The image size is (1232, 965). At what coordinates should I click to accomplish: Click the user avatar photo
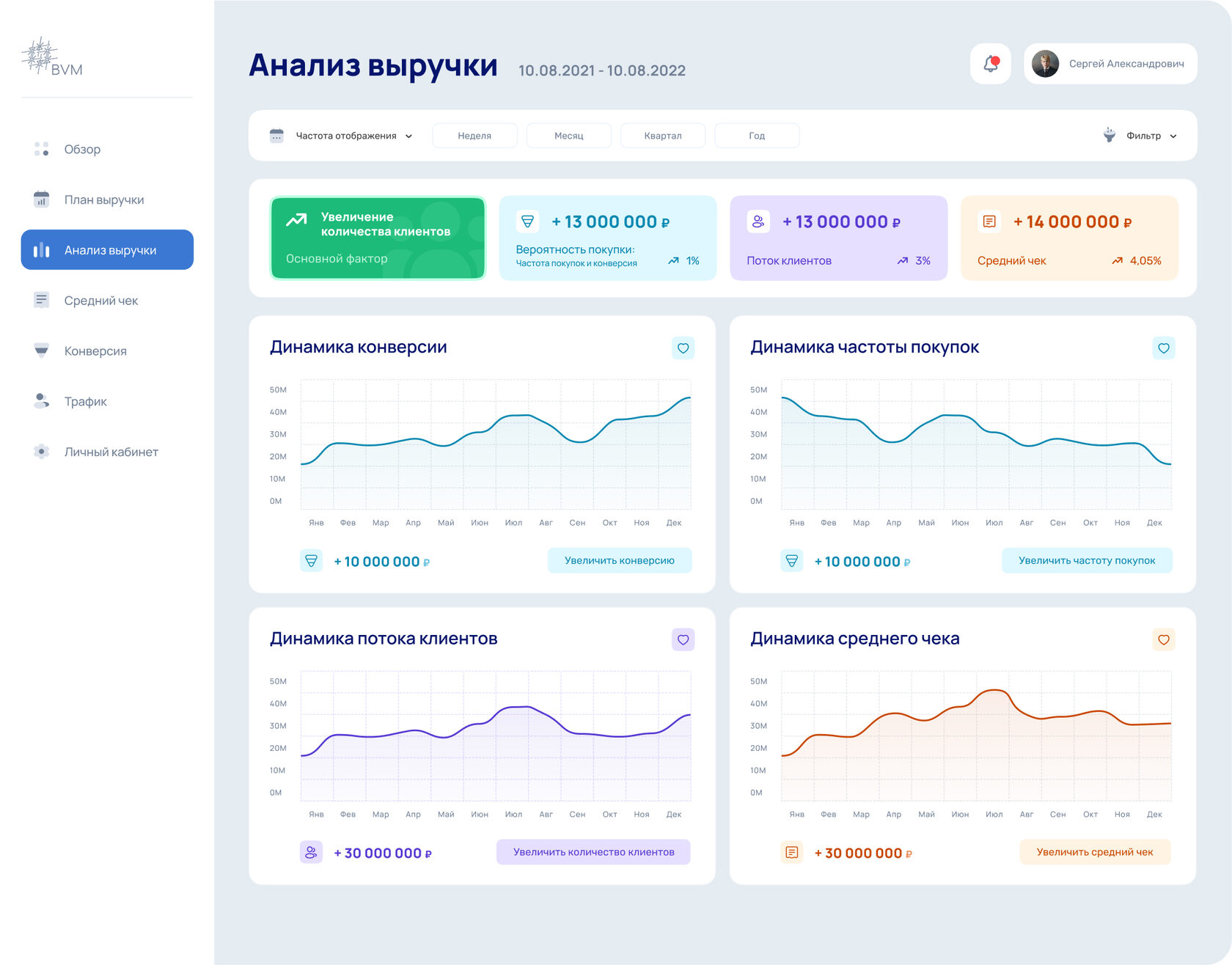(1045, 64)
